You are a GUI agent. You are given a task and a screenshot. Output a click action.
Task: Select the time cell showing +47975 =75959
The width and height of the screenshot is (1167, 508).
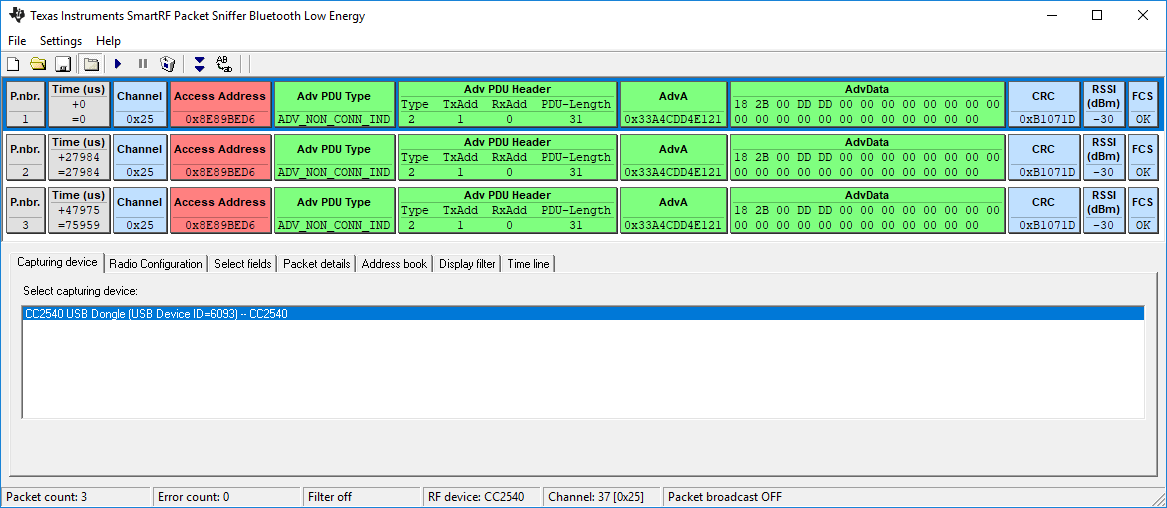click(80, 210)
